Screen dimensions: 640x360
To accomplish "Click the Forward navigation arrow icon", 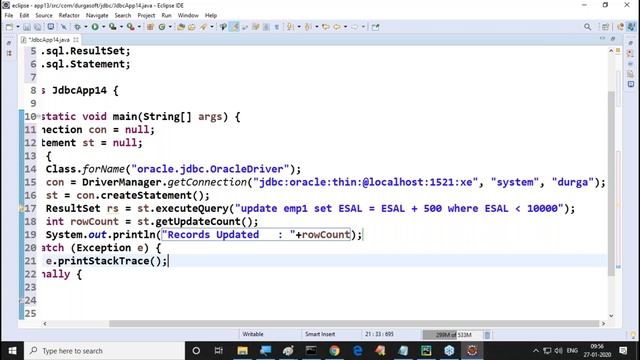I will pyautogui.click(x=354, y=27).
